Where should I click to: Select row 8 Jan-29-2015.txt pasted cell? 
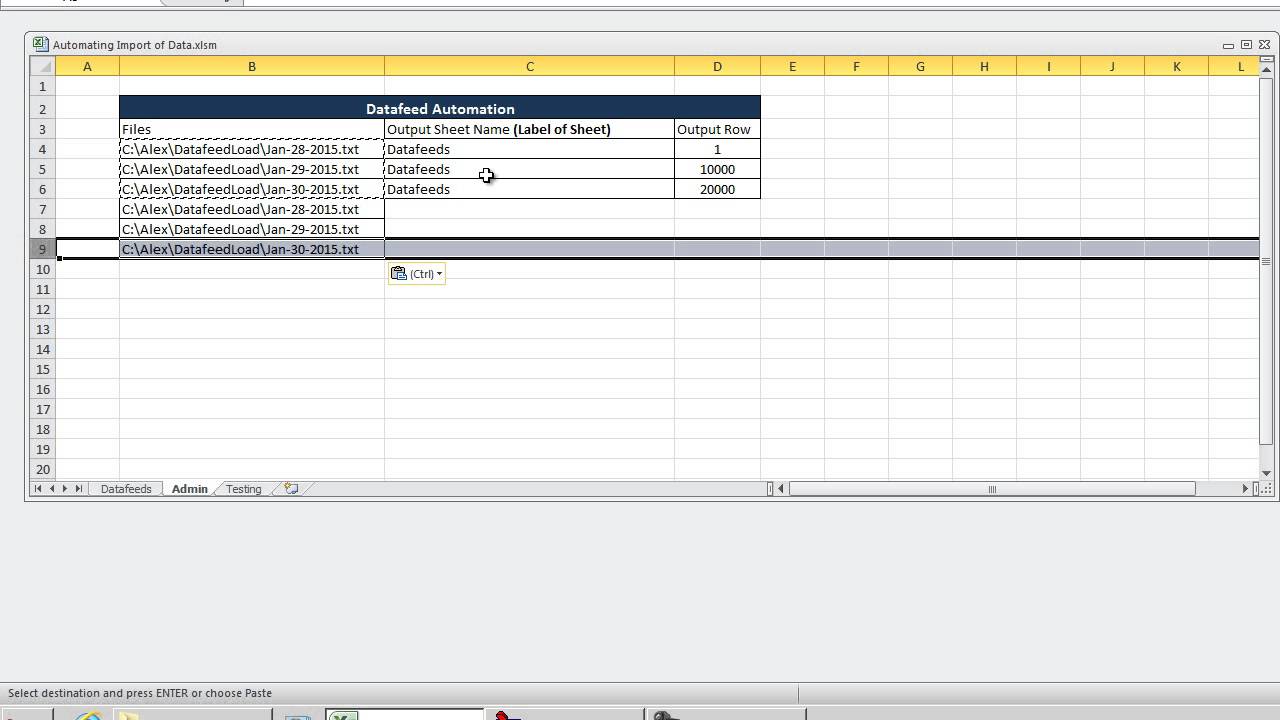point(251,229)
